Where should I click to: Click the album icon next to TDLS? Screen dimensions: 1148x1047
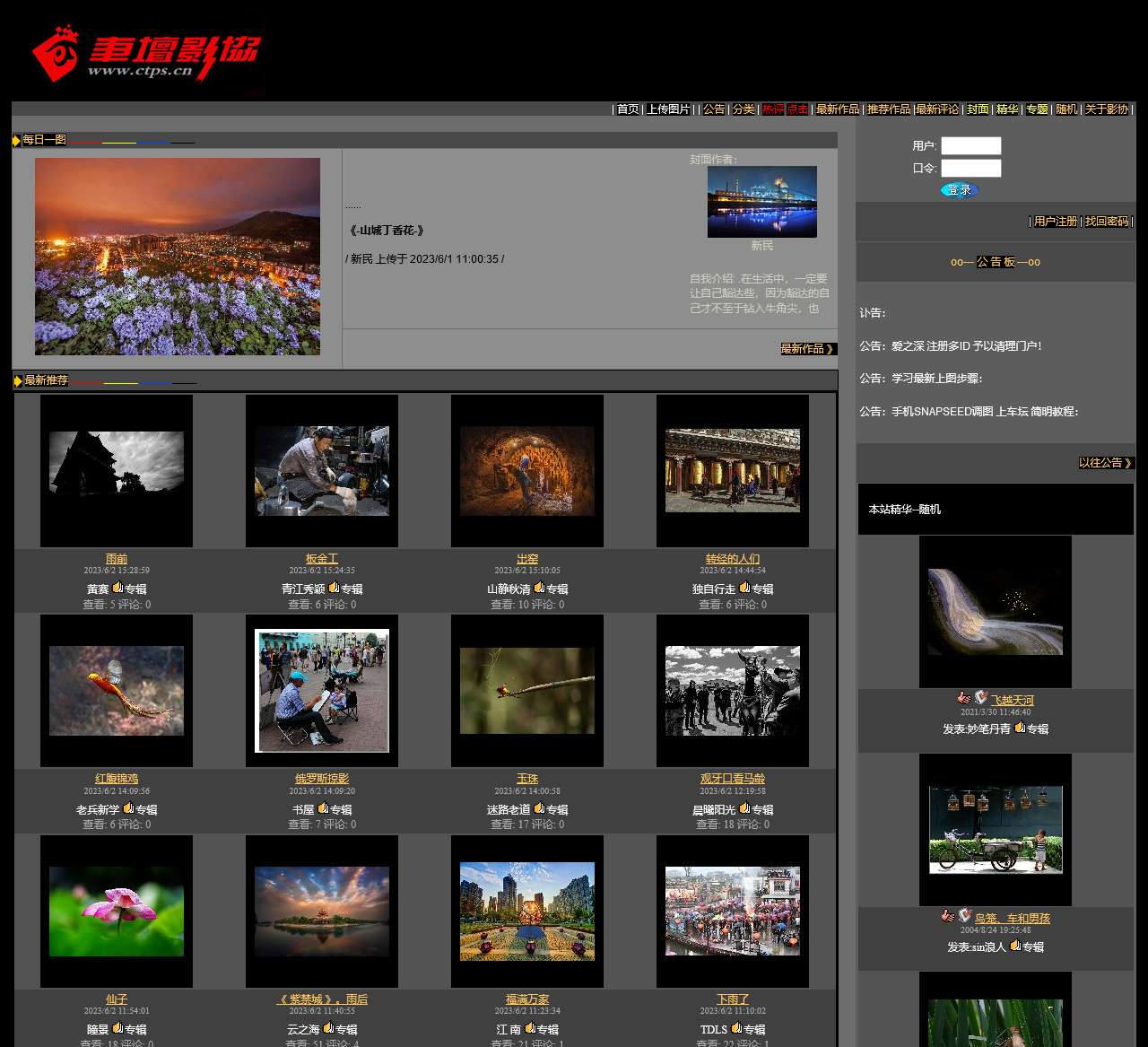pyautogui.click(x=736, y=1029)
